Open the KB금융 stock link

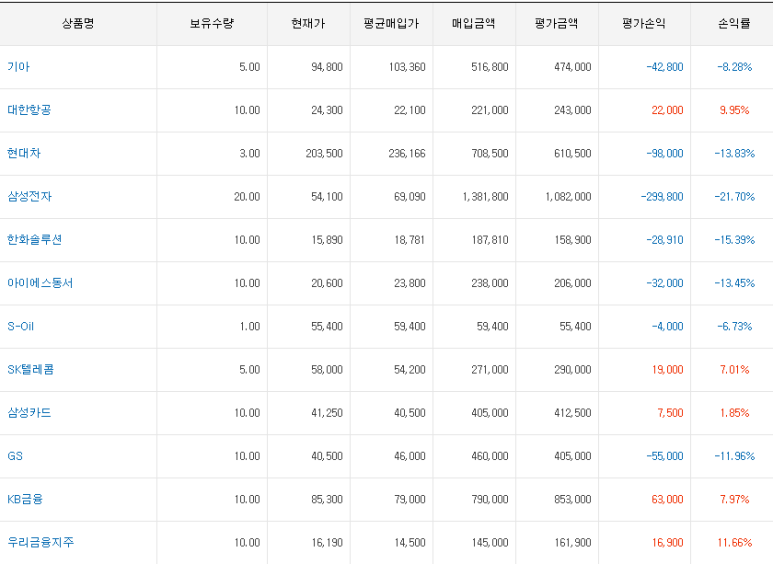pos(25,499)
